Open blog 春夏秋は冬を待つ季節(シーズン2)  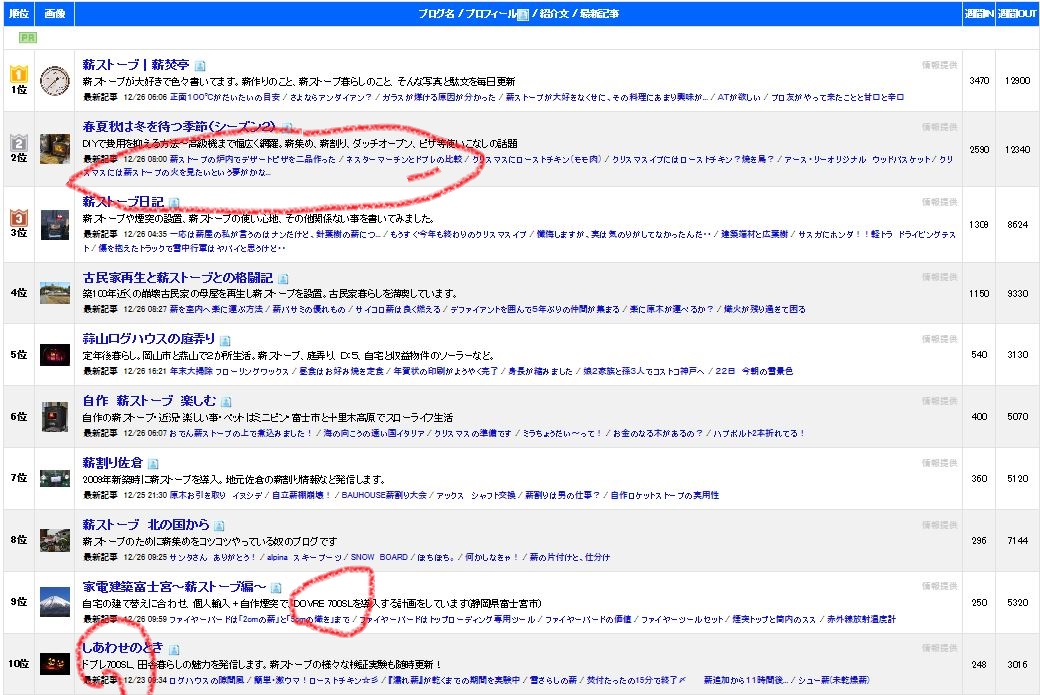pos(178,127)
